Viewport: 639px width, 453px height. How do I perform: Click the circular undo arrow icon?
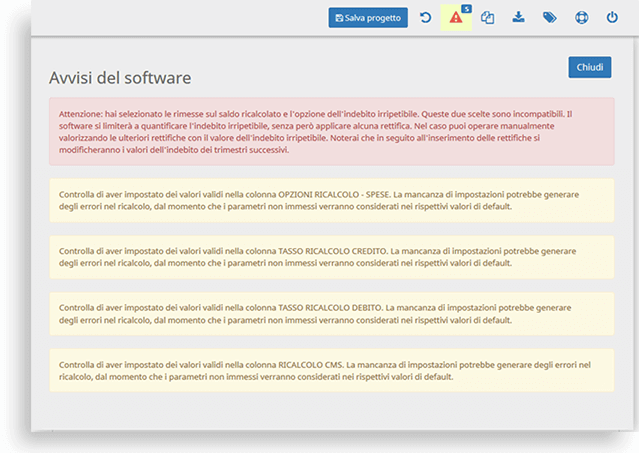[x=425, y=18]
